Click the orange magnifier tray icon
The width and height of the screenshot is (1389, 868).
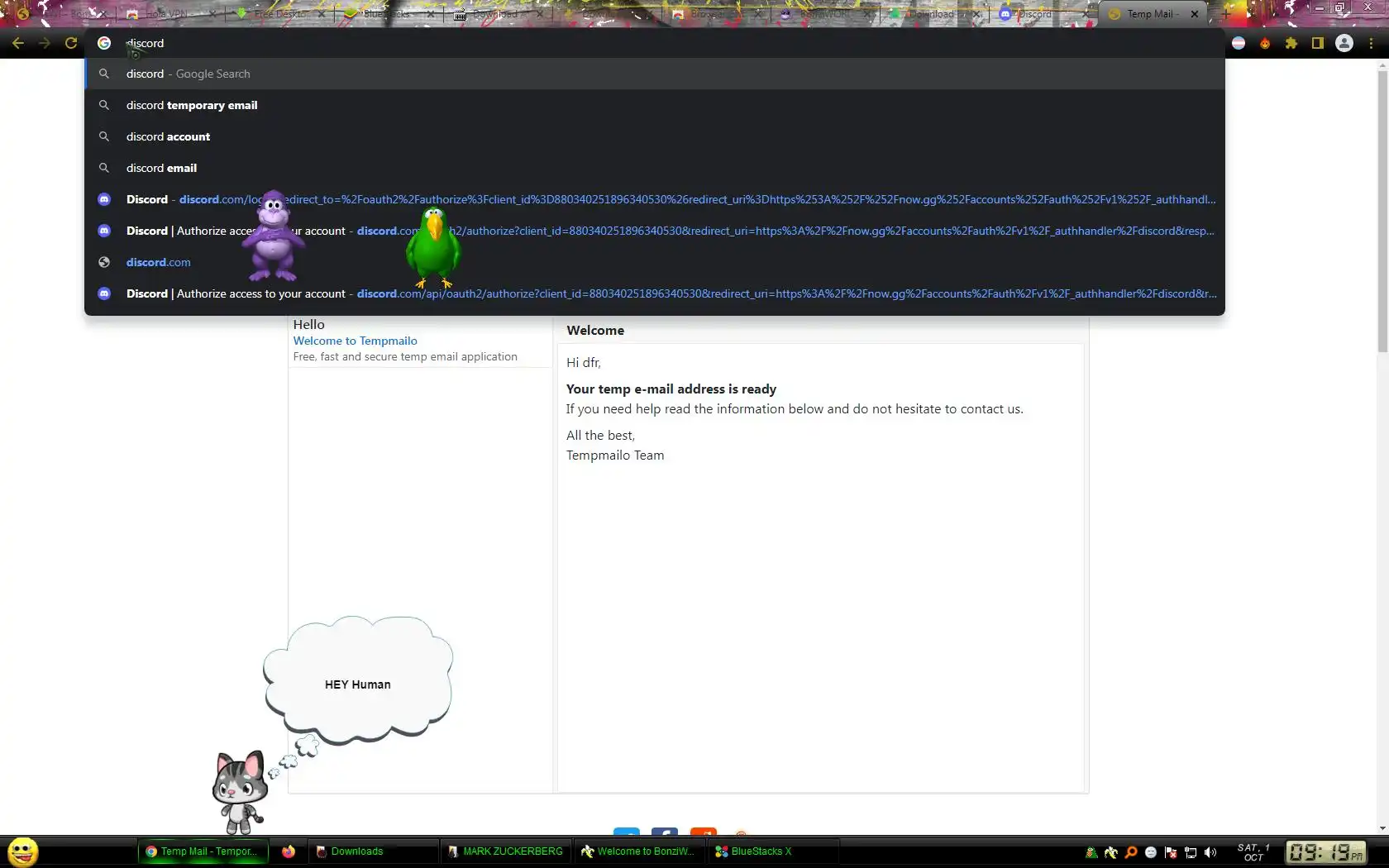[x=1131, y=852]
